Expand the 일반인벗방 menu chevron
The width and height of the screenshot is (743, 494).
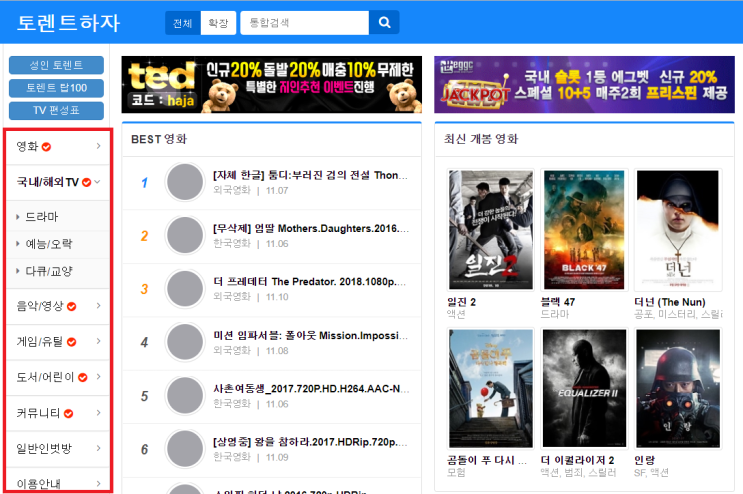coord(99,448)
